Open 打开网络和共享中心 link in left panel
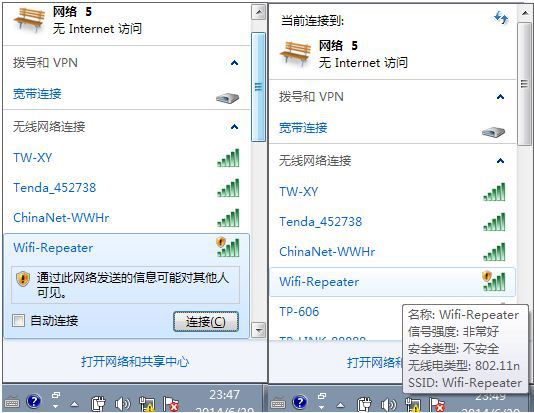The height and width of the screenshot is (413, 534). coord(135,362)
